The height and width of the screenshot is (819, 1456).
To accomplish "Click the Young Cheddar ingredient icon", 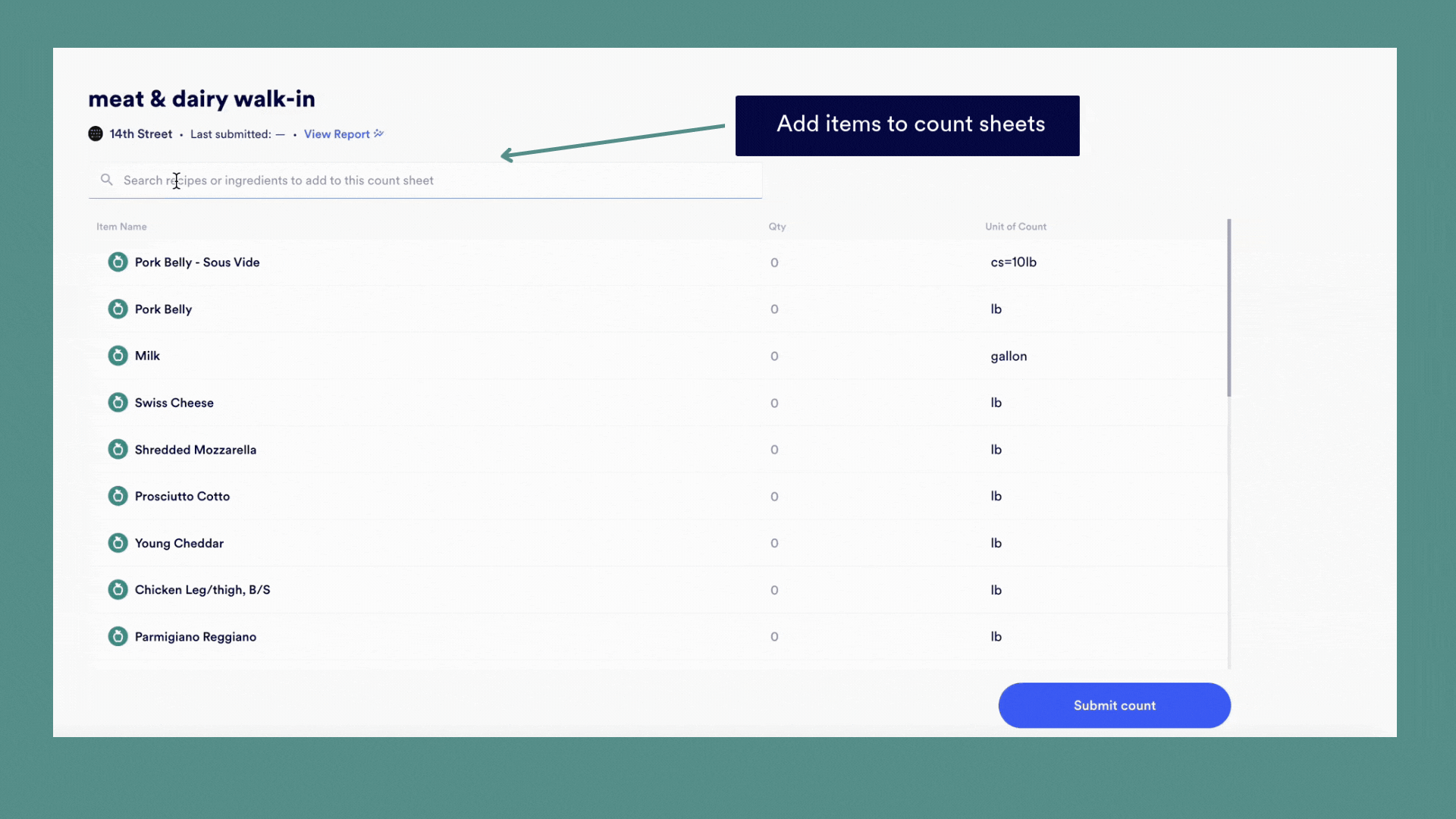I will [x=118, y=543].
